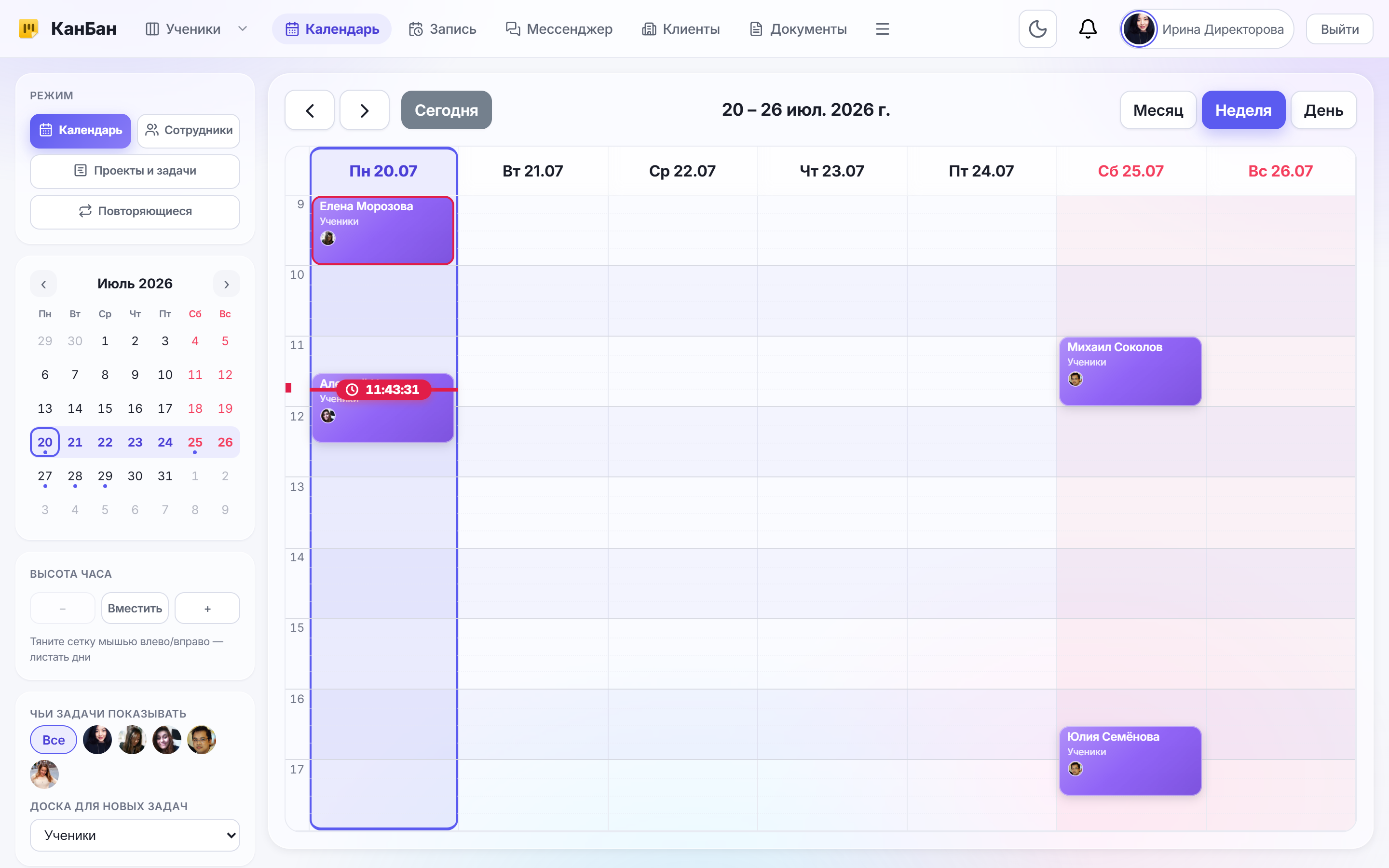Show next month in mini calendar
Screen dimensions: 1389x868
pyautogui.click(x=226, y=284)
